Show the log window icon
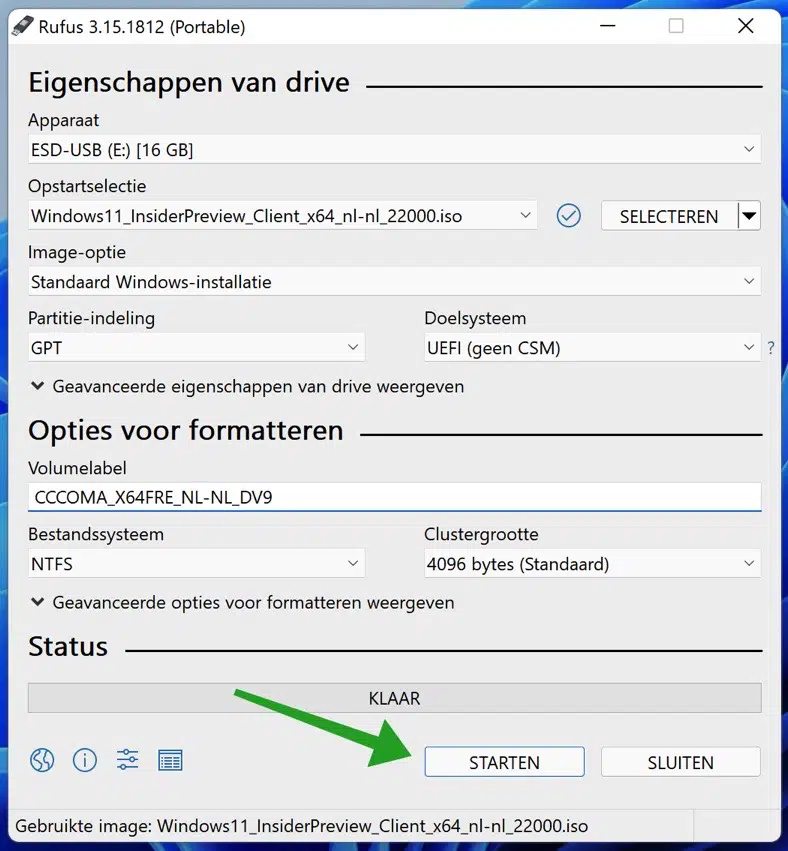The width and height of the screenshot is (788, 851). pyautogui.click(x=170, y=760)
